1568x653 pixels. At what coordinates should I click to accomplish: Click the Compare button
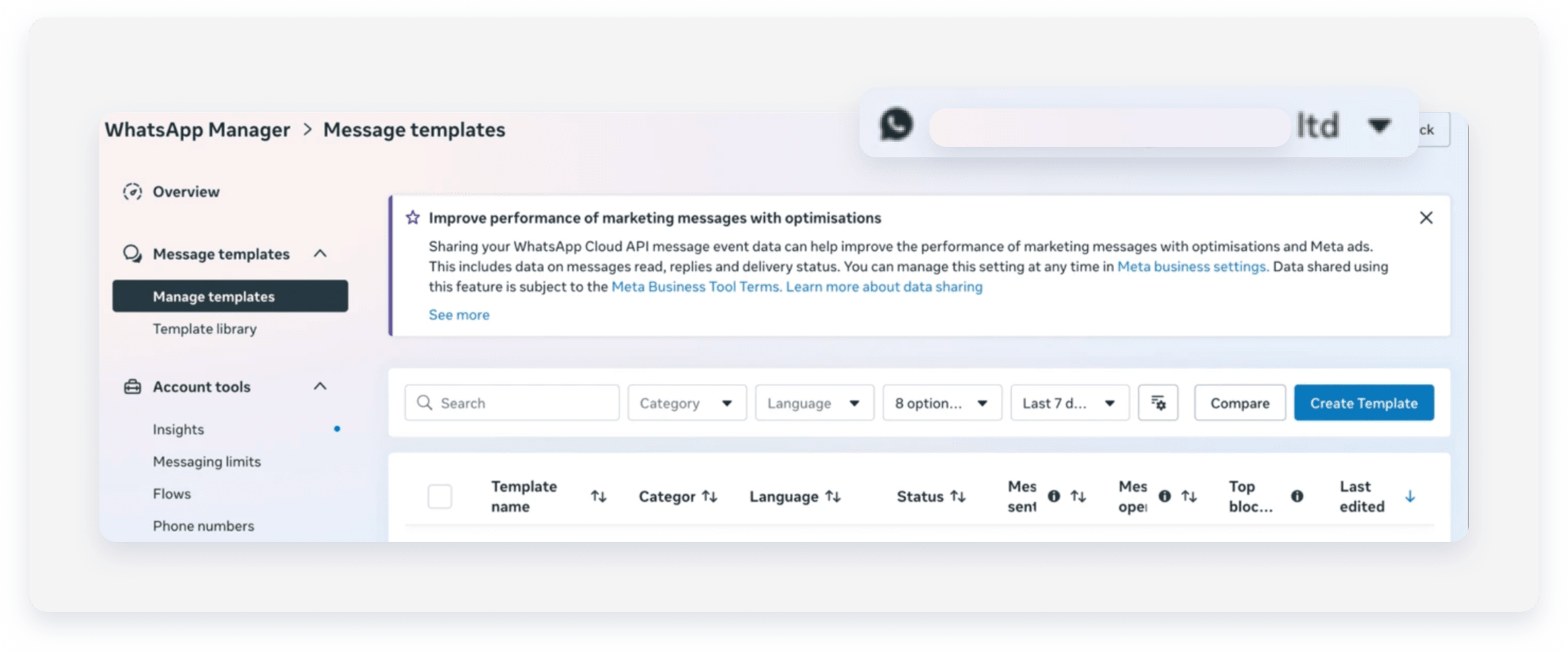pos(1239,403)
